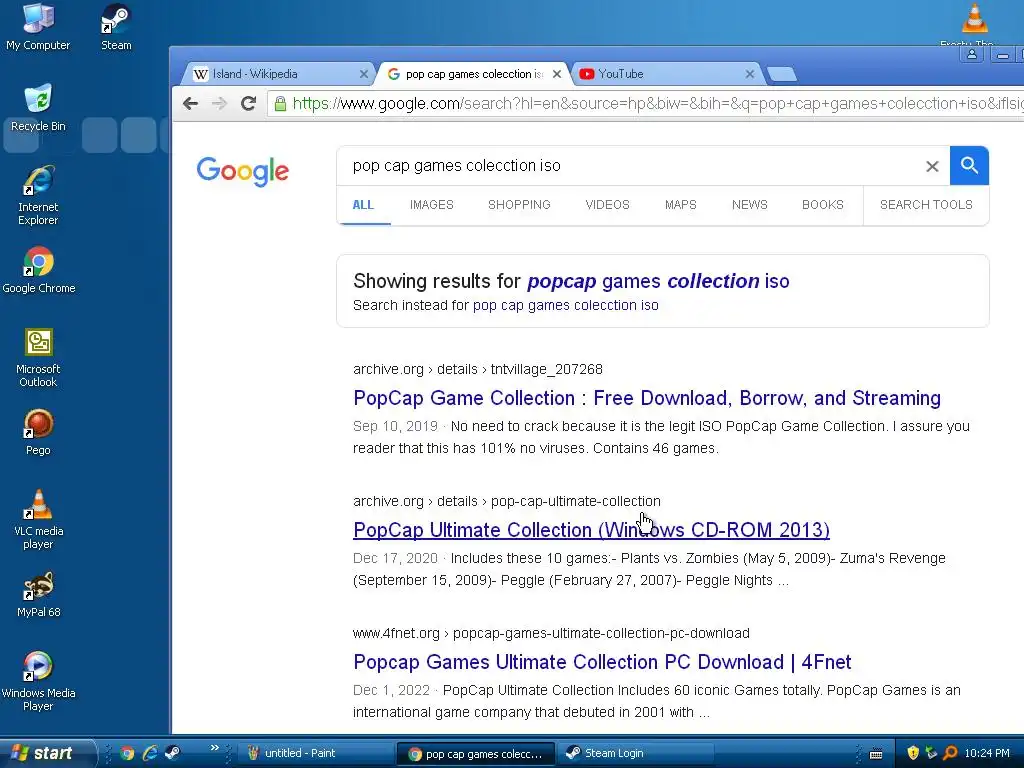Click the Google logo
This screenshot has height=768, width=1024.
(242, 171)
